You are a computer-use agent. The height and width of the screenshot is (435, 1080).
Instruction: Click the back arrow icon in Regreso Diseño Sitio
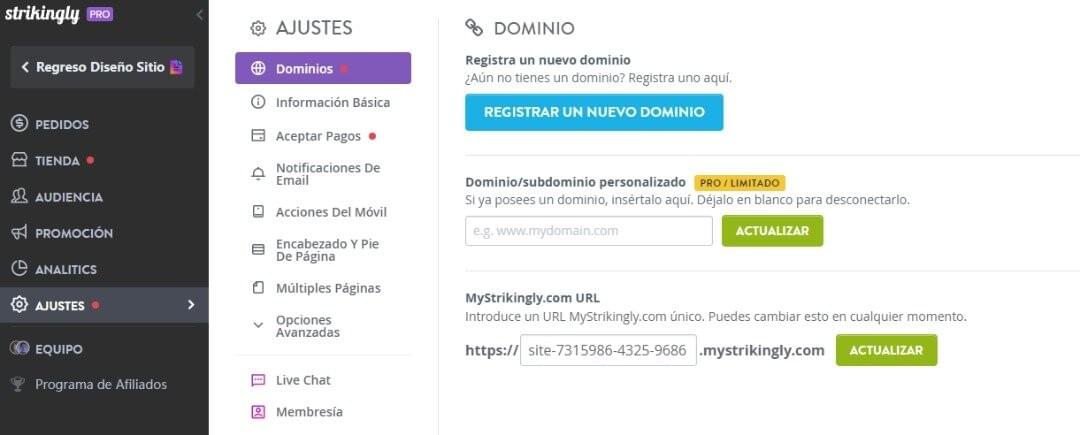point(25,67)
